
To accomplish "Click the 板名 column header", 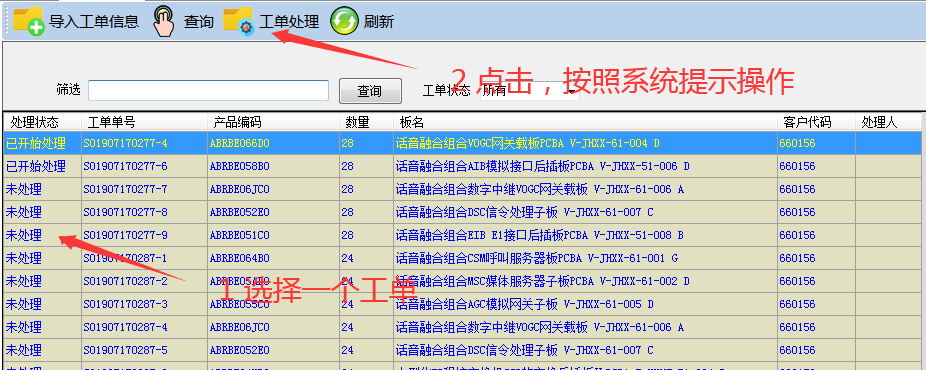I will [x=585, y=122].
